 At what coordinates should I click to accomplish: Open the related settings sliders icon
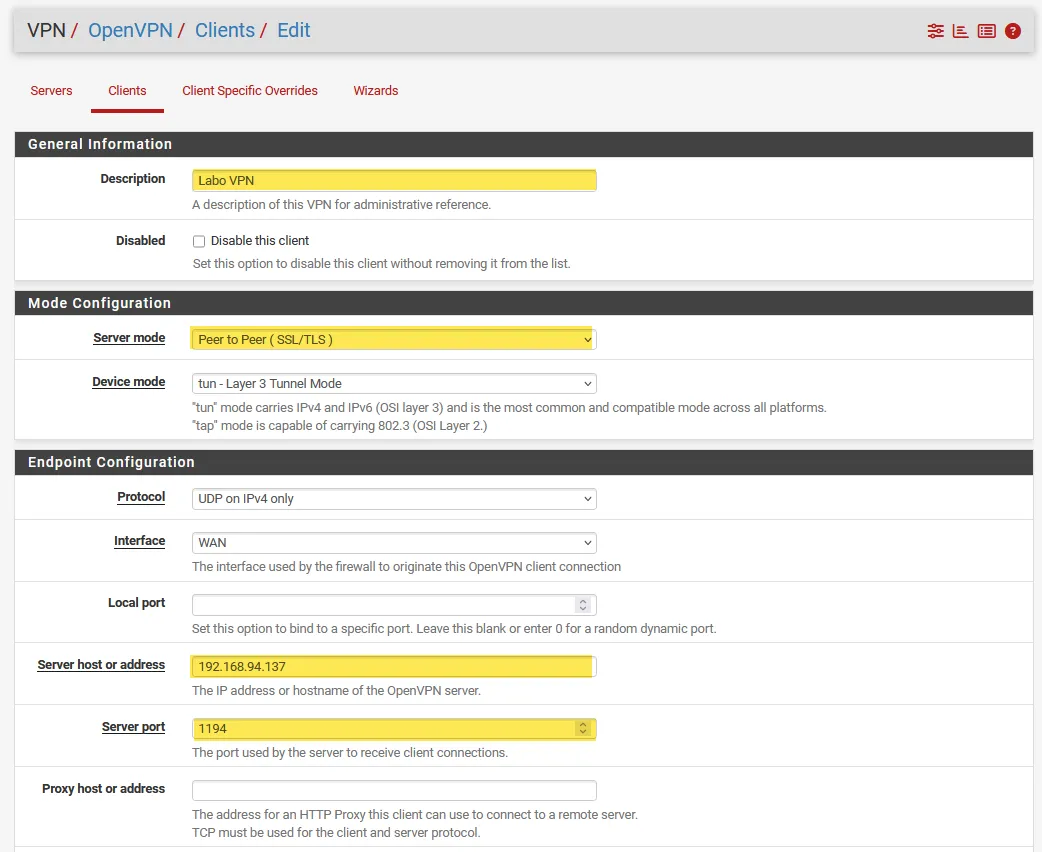(x=935, y=31)
